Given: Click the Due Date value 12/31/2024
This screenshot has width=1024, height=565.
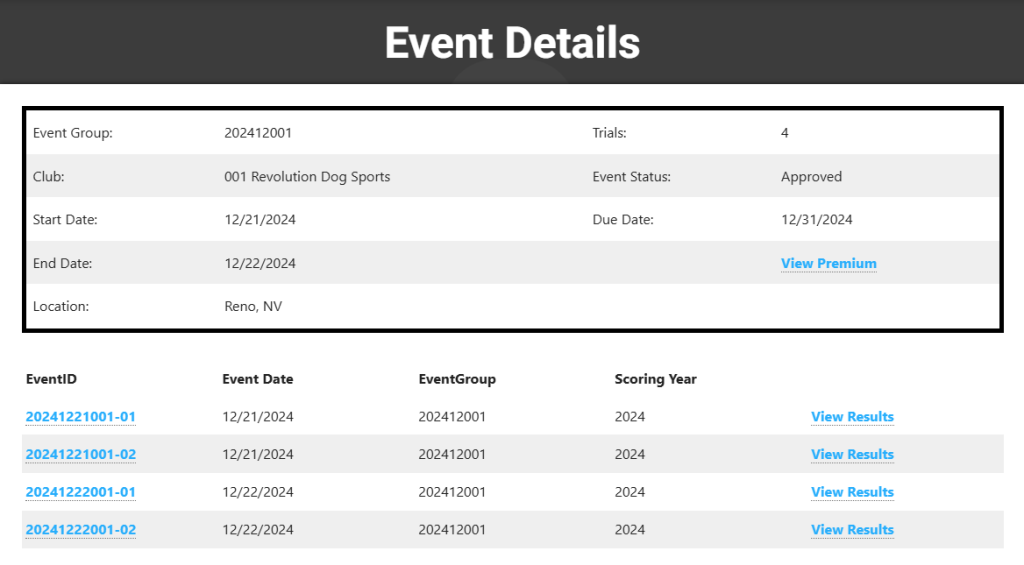Looking at the screenshot, I should point(816,220).
